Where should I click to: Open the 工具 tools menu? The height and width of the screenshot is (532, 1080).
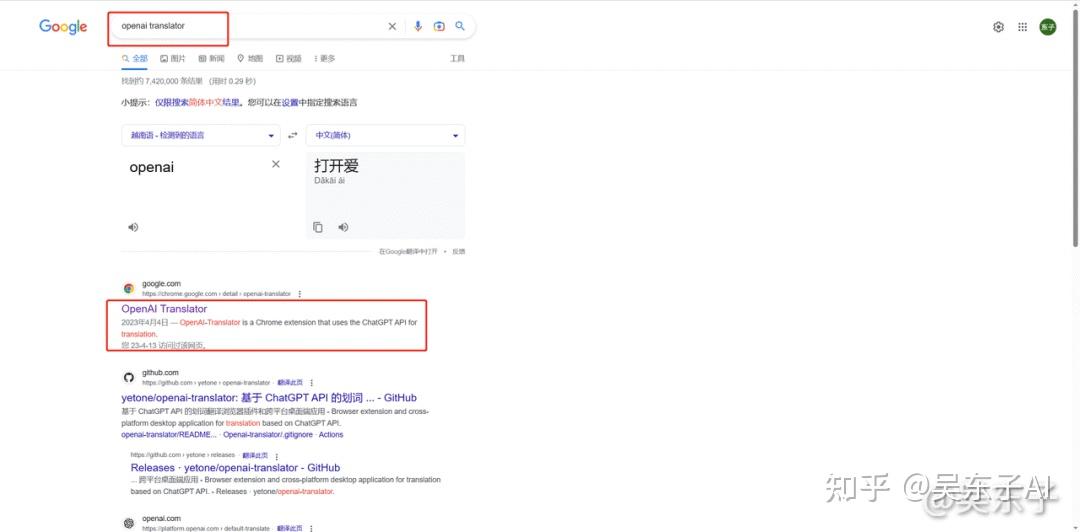[x=457, y=59]
